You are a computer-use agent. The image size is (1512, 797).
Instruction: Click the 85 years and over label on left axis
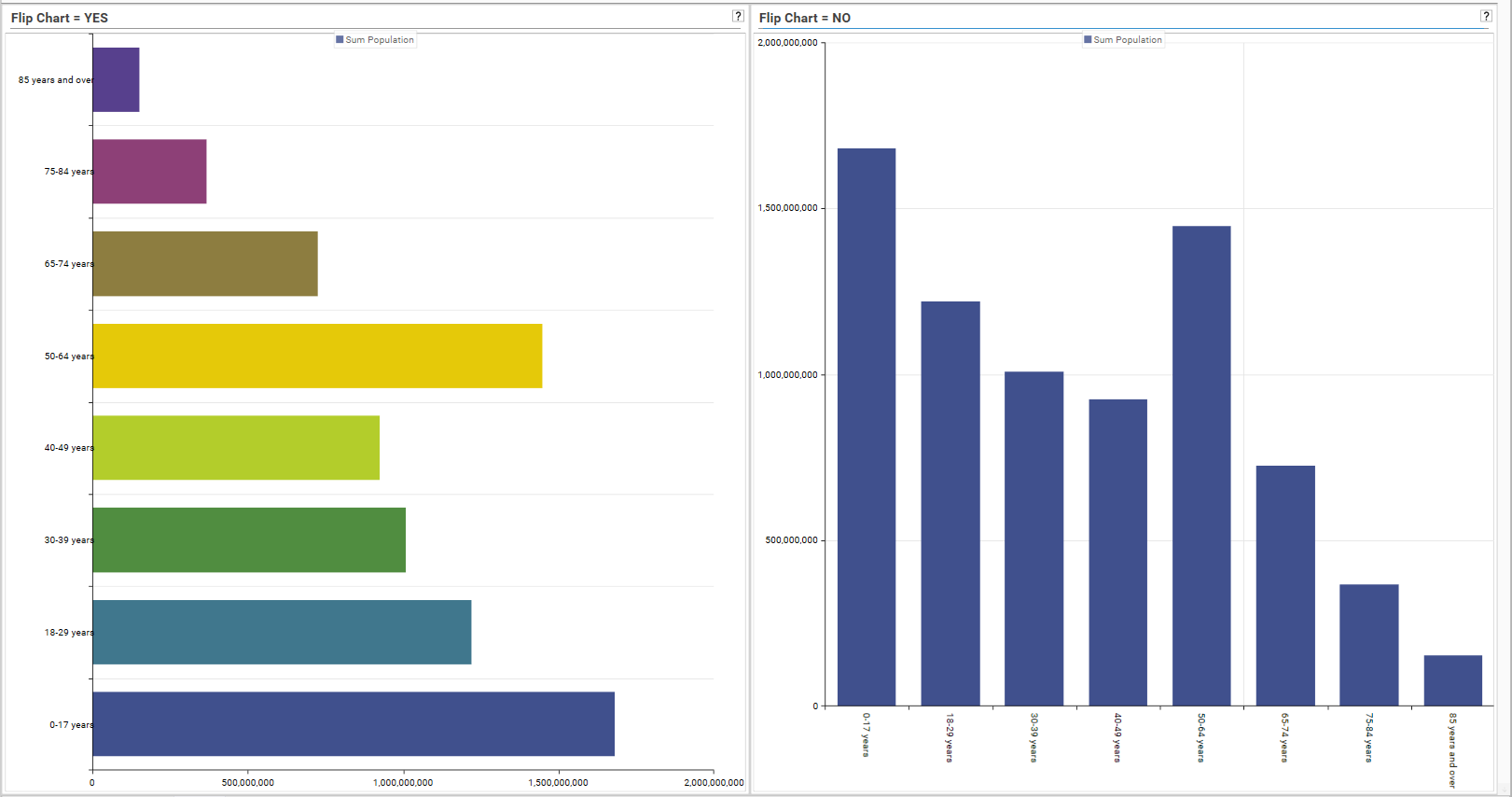pyautogui.click(x=55, y=80)
